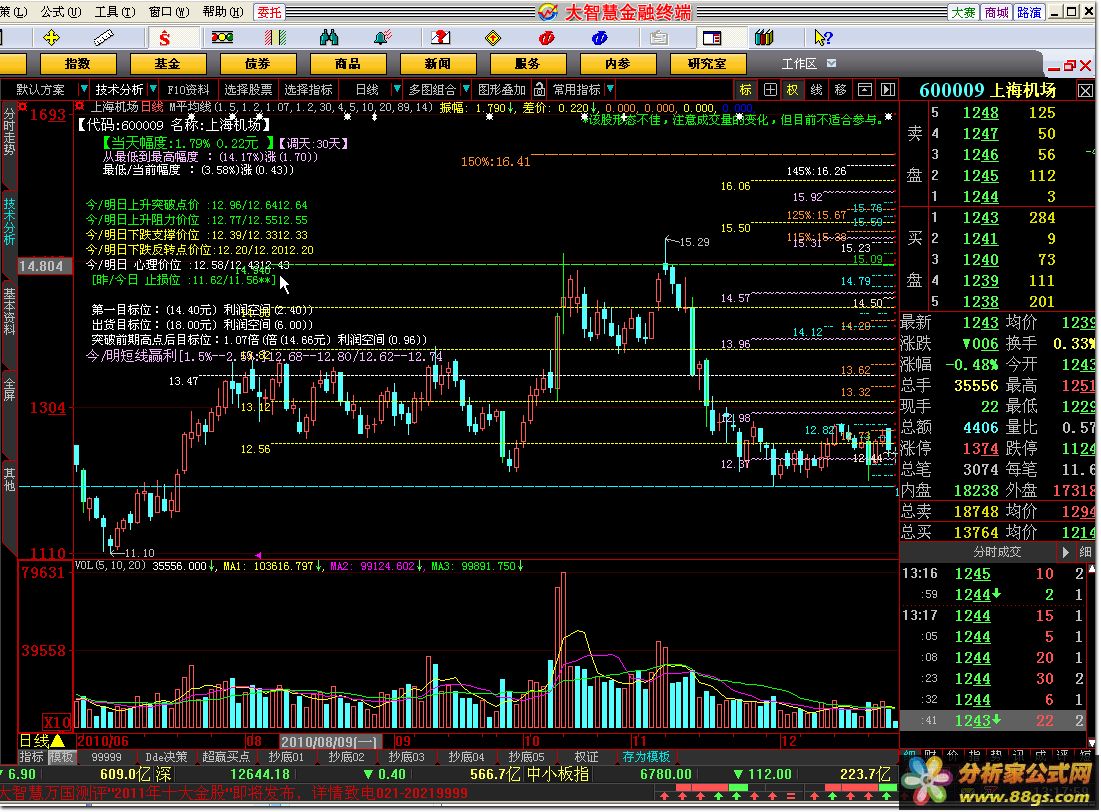Open the binoculars search icon
Image resolution: width=1101 pixels, height=812 pixels.
tap(329, 37)
